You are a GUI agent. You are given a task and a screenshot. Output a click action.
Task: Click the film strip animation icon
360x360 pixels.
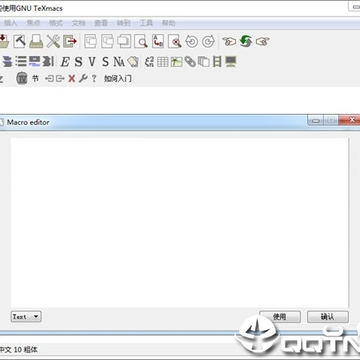pyautogui.click(x=217, y=62)
